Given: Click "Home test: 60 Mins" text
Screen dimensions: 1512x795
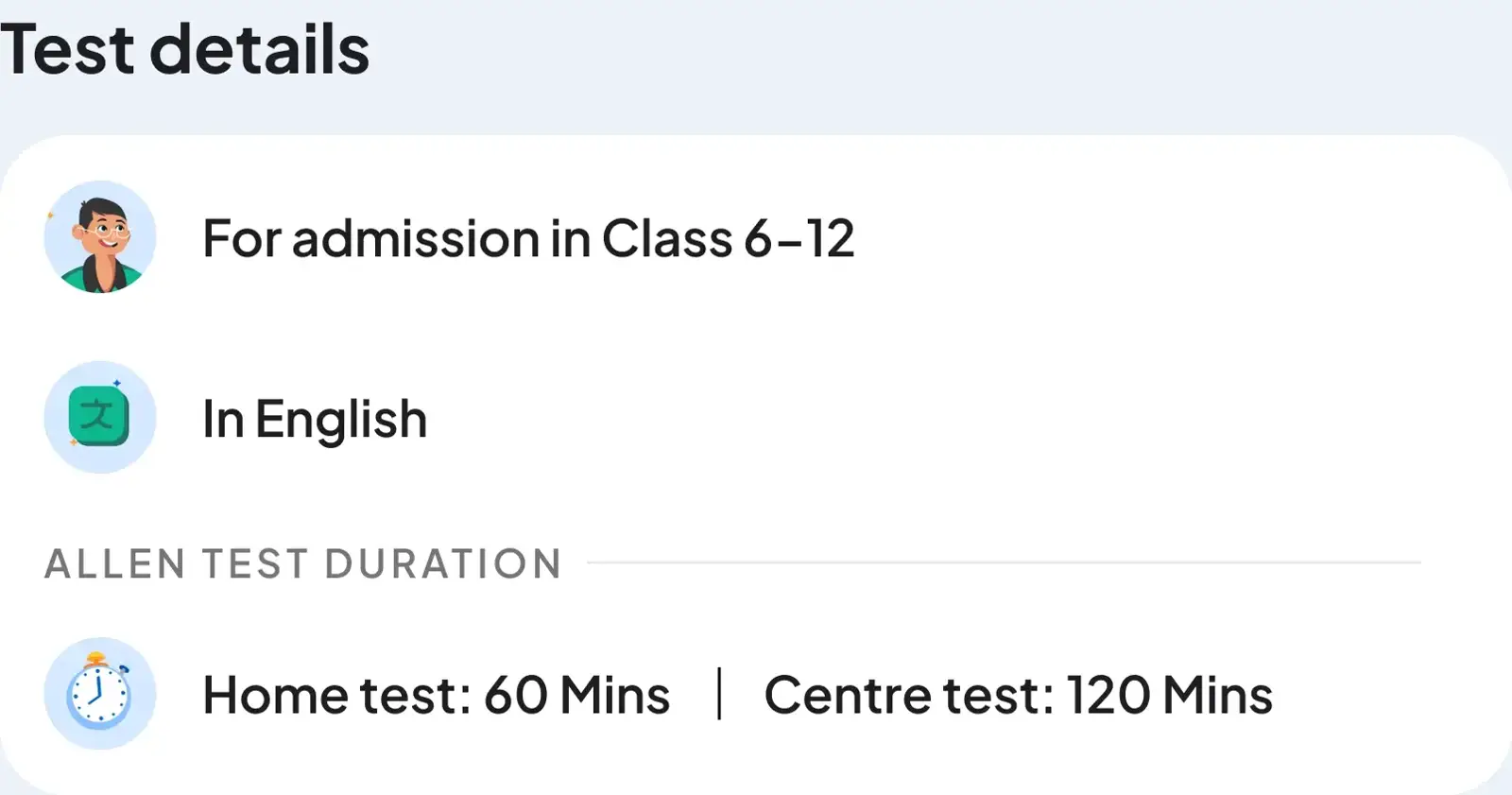Looking at the screenshot, I should pyautogui.click(x=437, y=696).
